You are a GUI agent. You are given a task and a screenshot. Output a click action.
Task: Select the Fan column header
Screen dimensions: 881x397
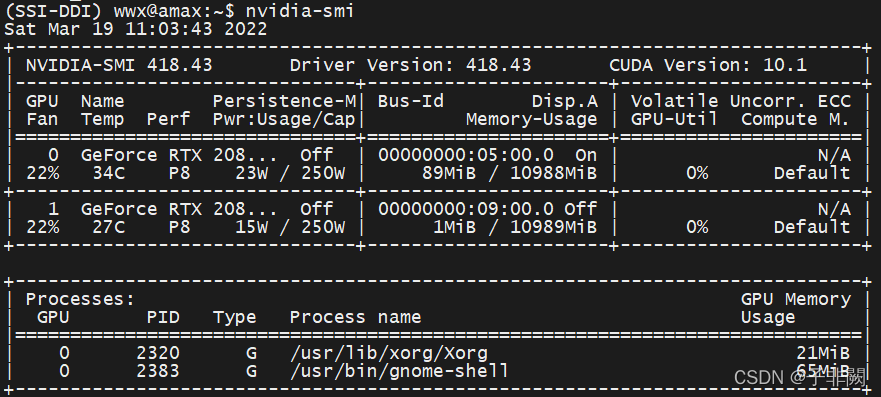pos(42,119)
